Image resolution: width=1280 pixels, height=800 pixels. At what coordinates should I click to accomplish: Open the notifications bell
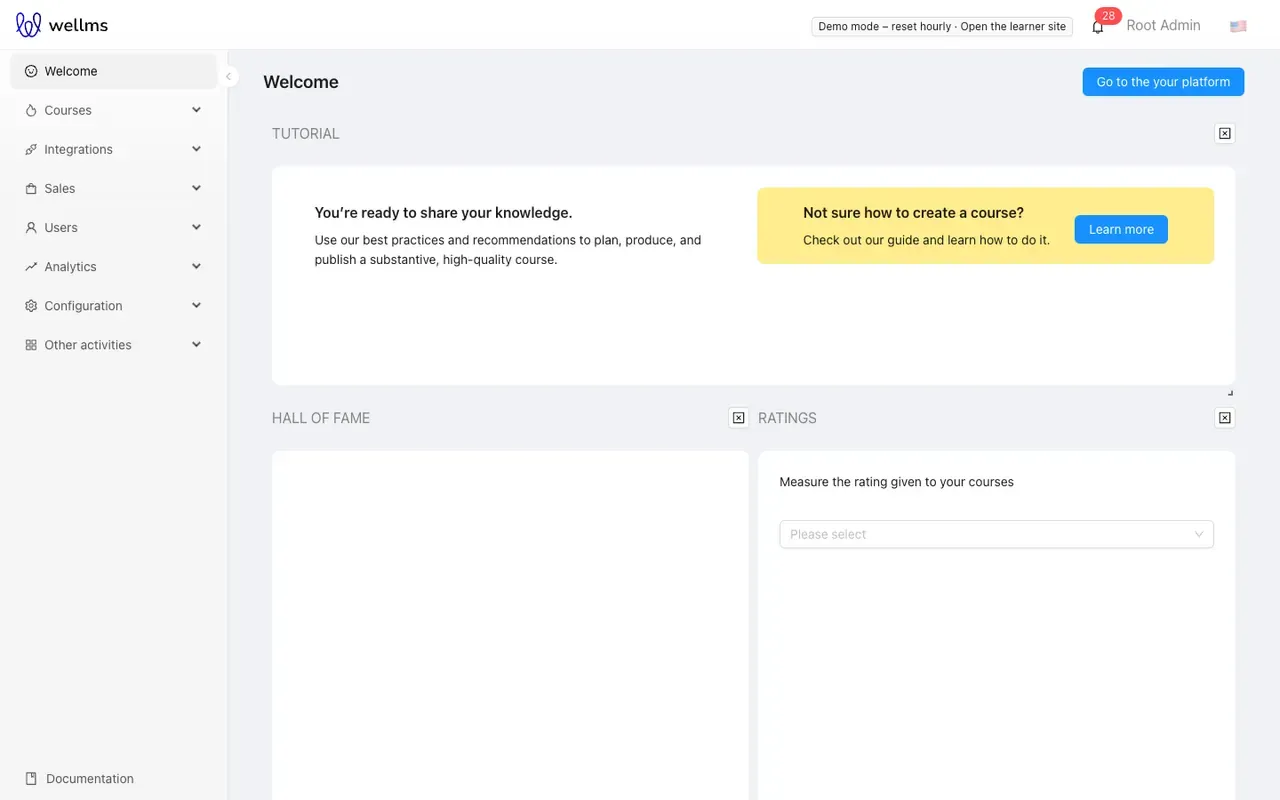tap(1097, 27)
